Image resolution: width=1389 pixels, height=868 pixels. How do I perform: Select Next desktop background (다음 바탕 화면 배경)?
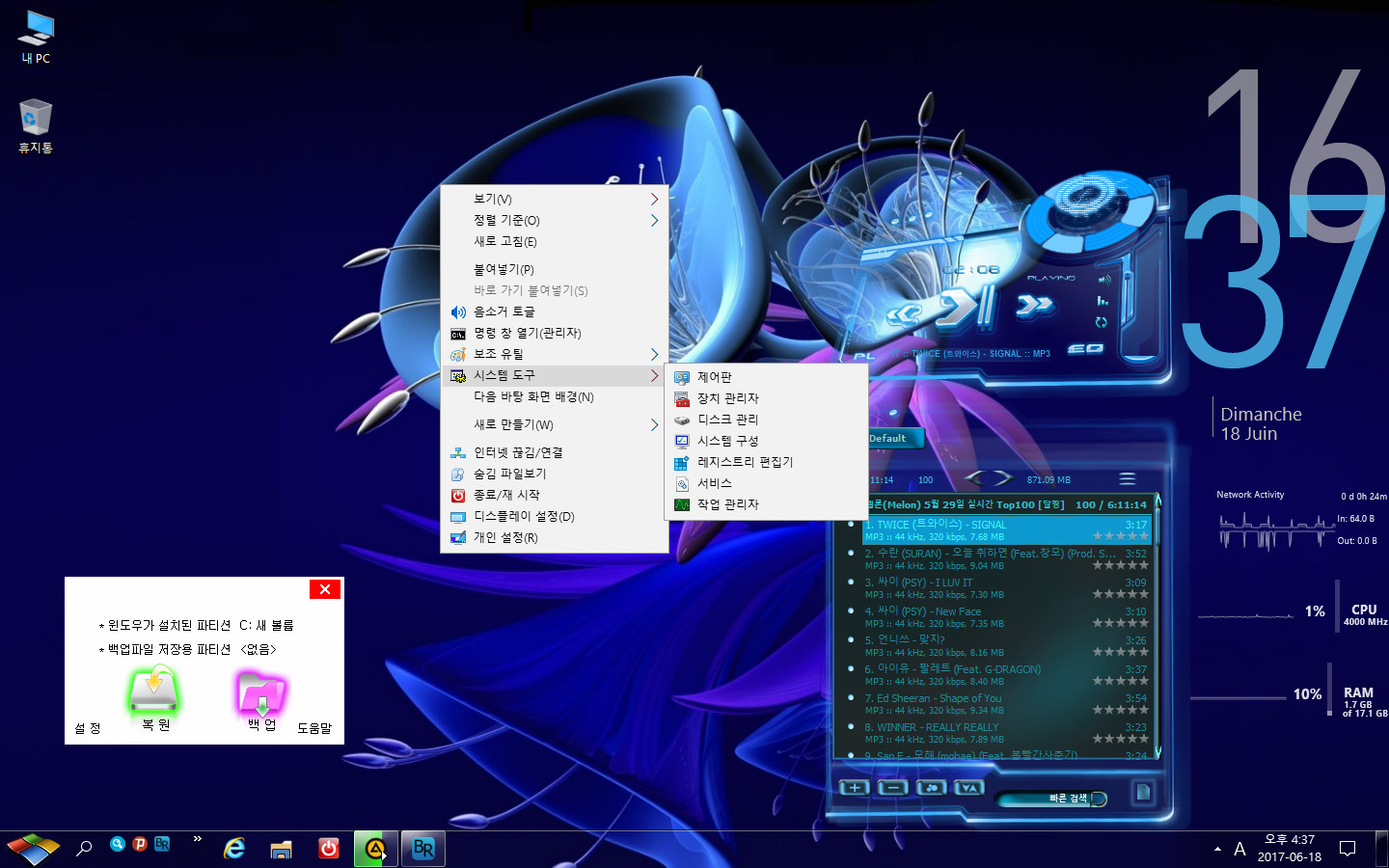[555, 396]
